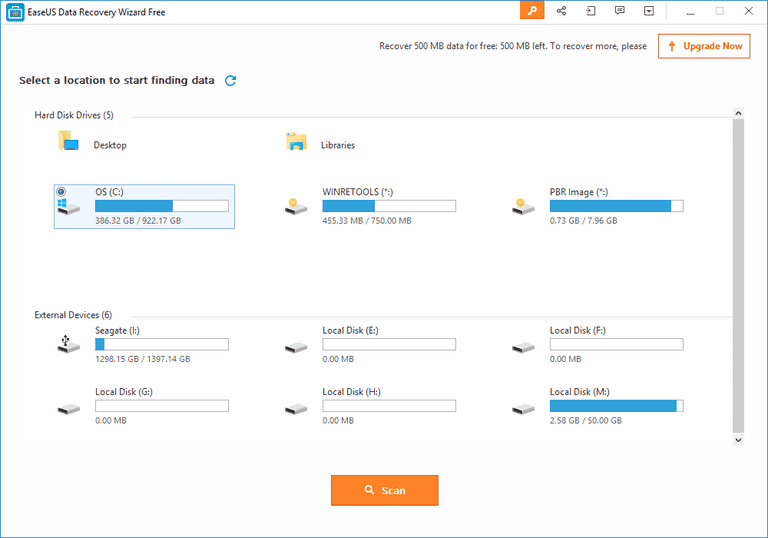Click the External Devices (6) heading

click(x=73, y=315)
